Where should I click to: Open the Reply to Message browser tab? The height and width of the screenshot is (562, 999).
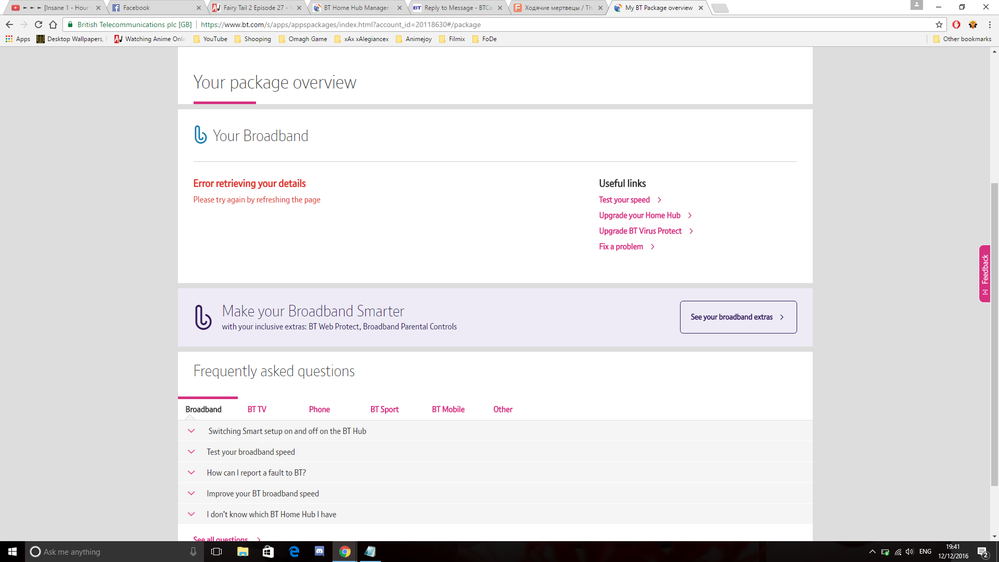tap(457, 8)
